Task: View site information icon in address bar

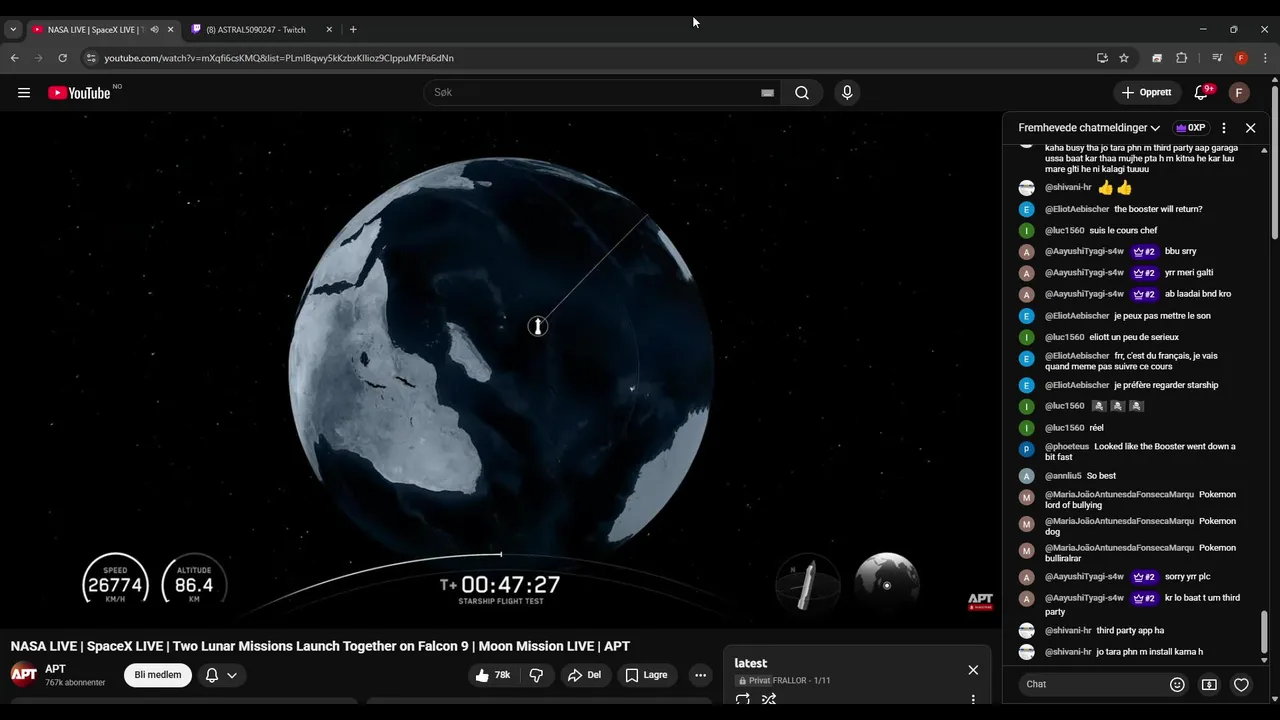Action: pyautogui.click(x=91, y=58)
